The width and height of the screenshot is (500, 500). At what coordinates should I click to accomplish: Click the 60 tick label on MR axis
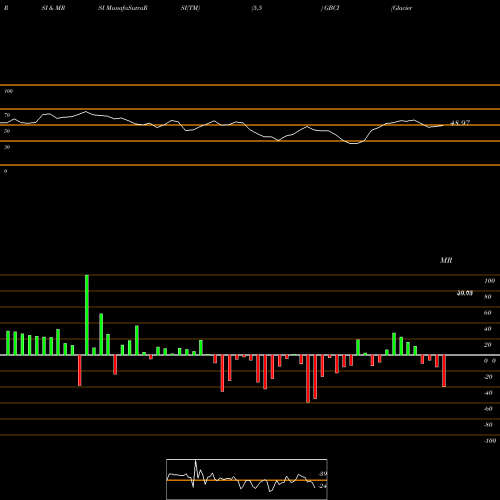pos(488,313)
